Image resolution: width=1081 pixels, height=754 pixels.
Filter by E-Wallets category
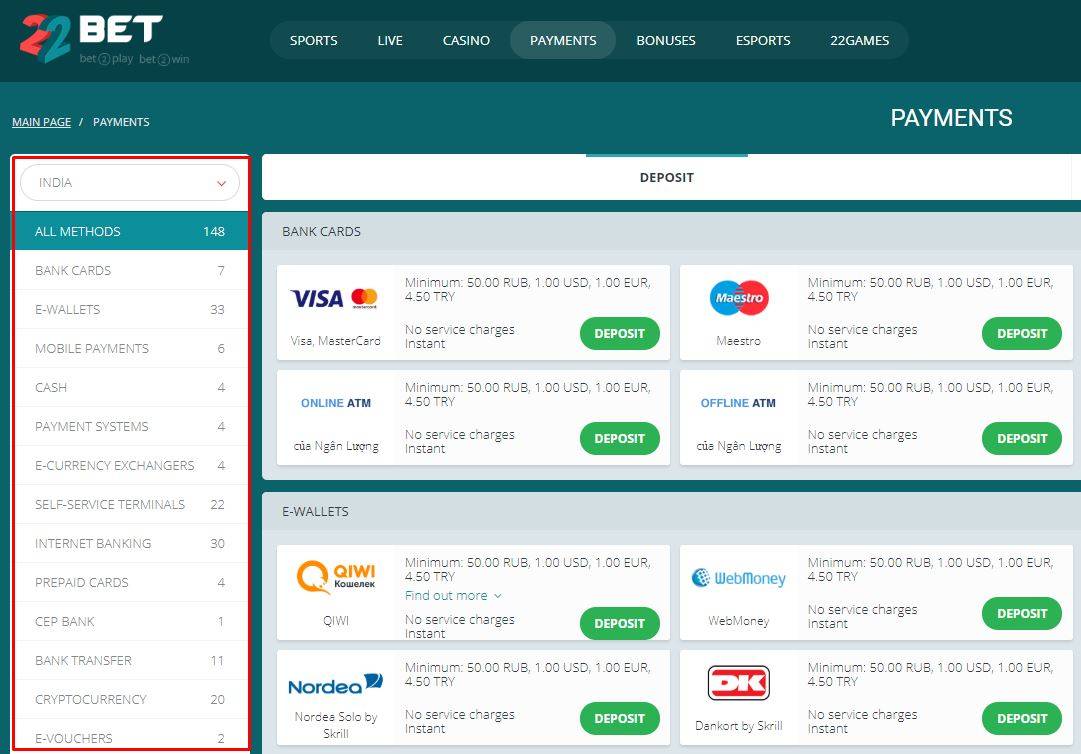tap(130, 309)
